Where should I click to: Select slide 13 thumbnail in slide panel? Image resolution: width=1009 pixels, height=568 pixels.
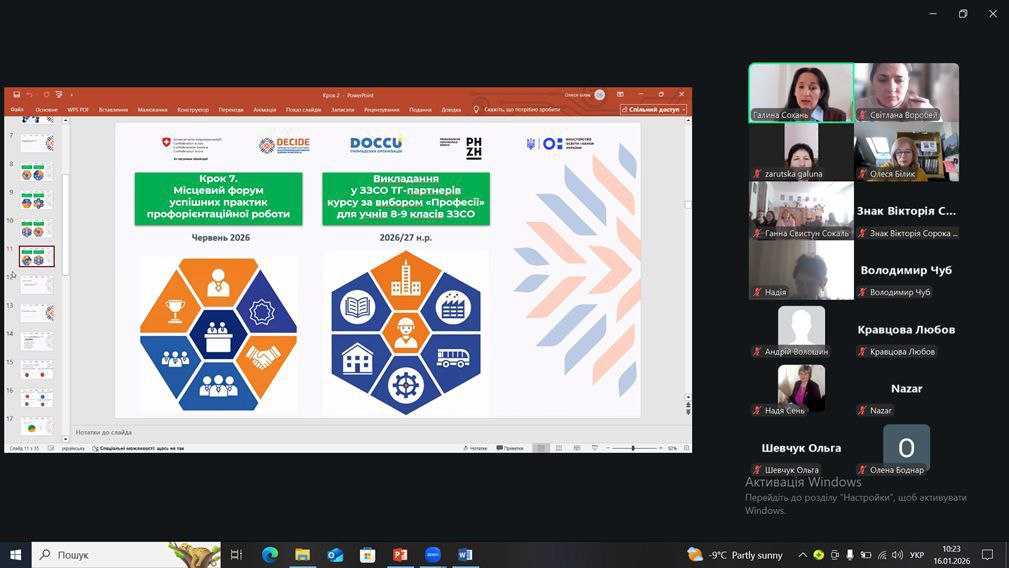(x=37, y=313)
